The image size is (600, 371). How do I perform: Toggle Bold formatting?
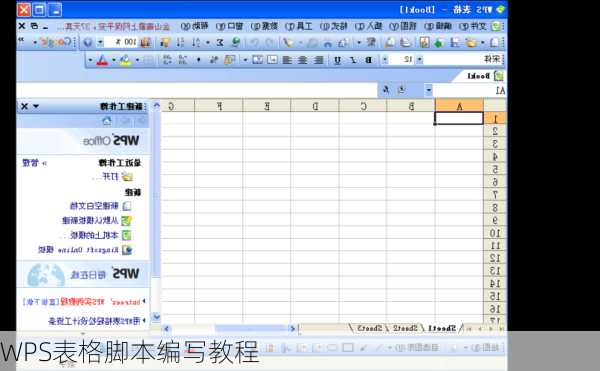368,60
